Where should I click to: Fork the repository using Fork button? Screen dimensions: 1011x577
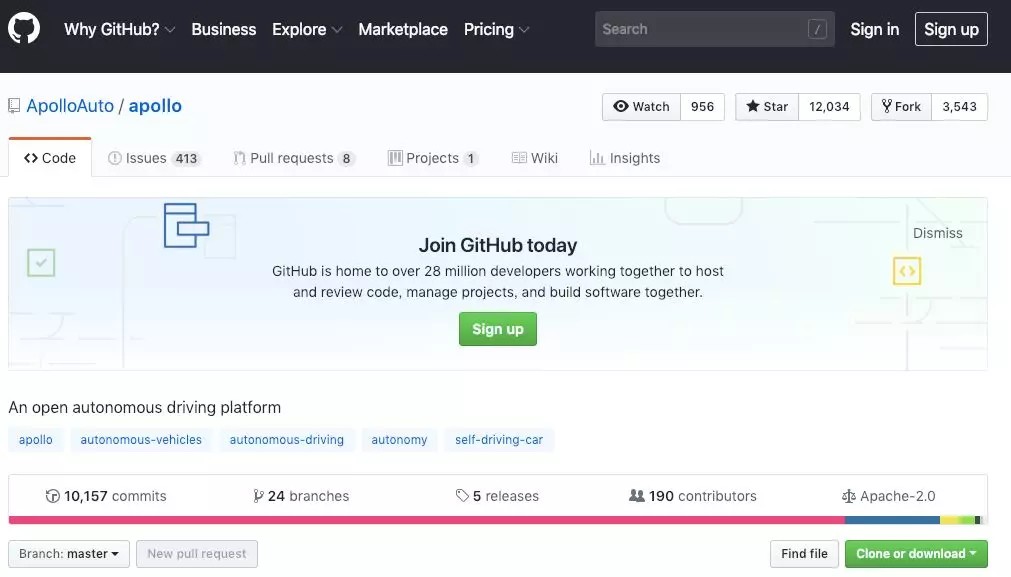[x=901, y=107]
